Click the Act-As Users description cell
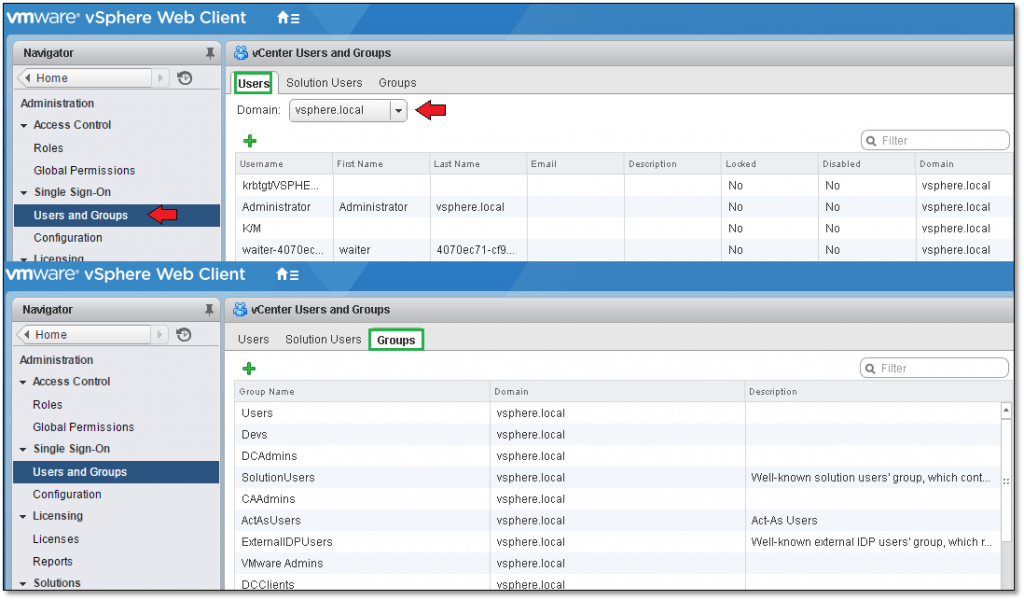Viewport: 1024px width, 600px height. point(872,521)
